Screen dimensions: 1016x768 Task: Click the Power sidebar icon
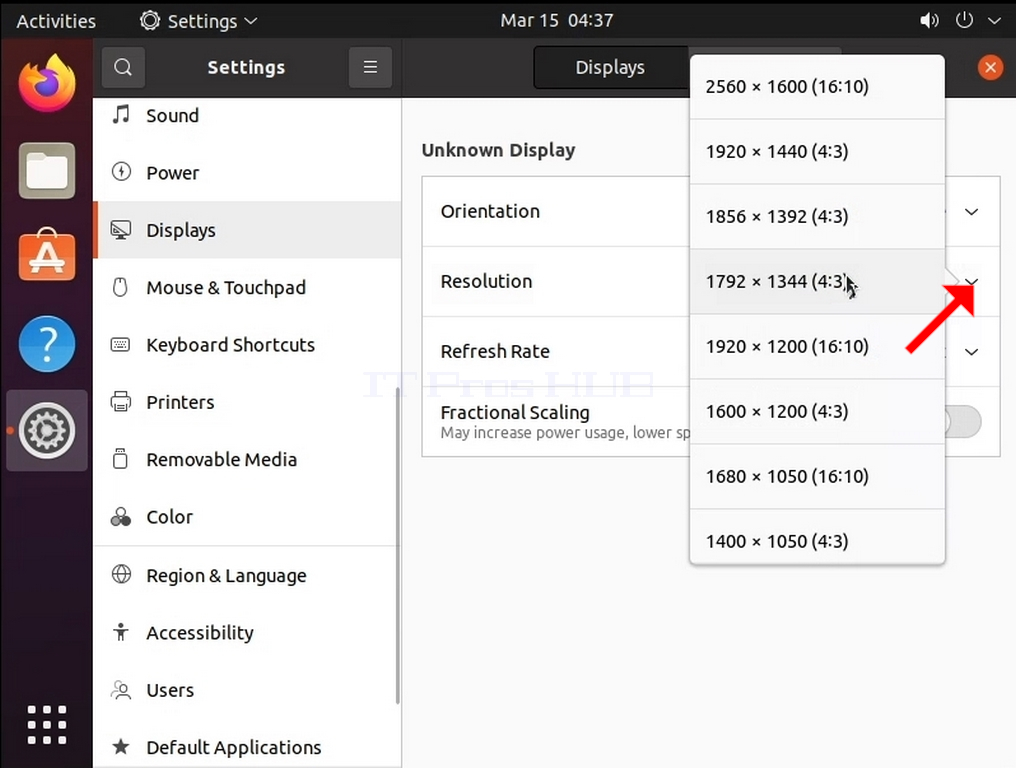[121, 172]
